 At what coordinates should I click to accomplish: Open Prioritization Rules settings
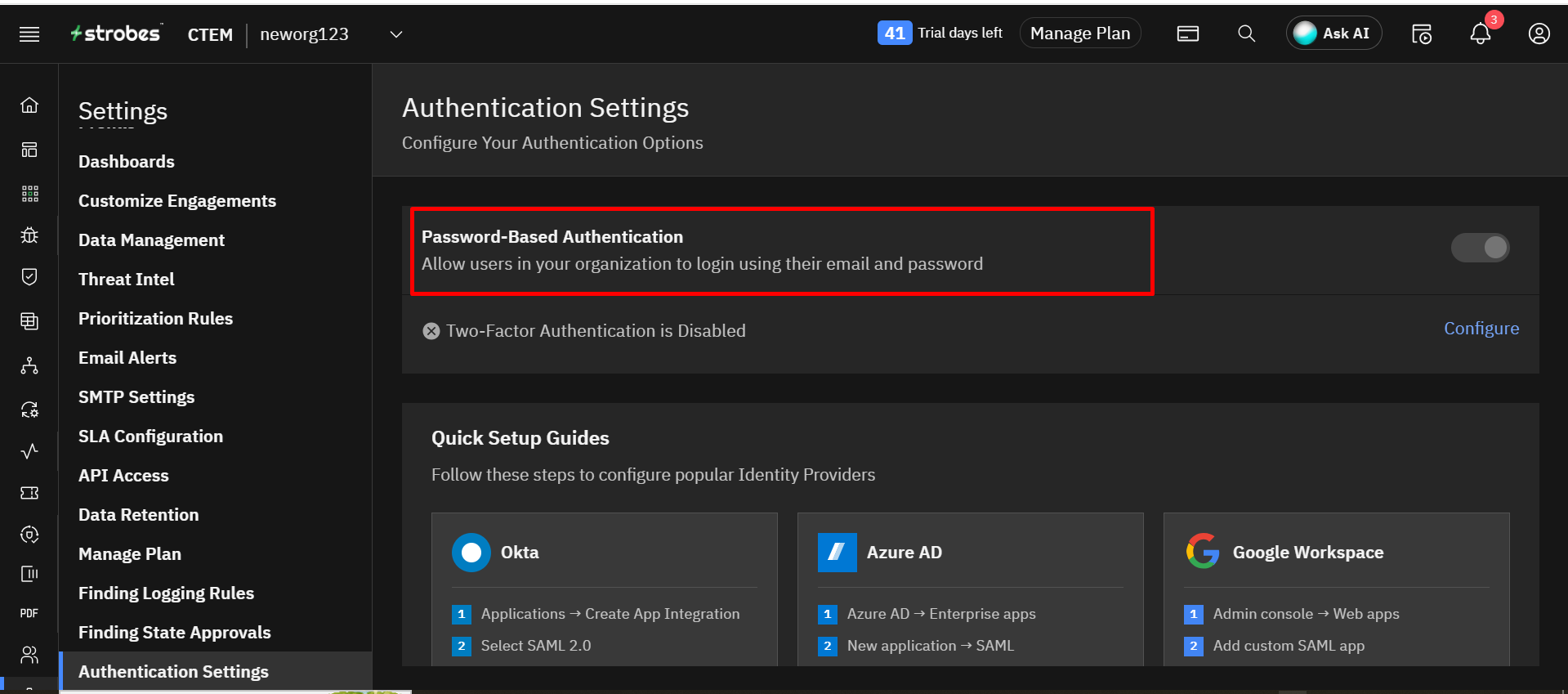pyautogui.click(x=155, y=319)
